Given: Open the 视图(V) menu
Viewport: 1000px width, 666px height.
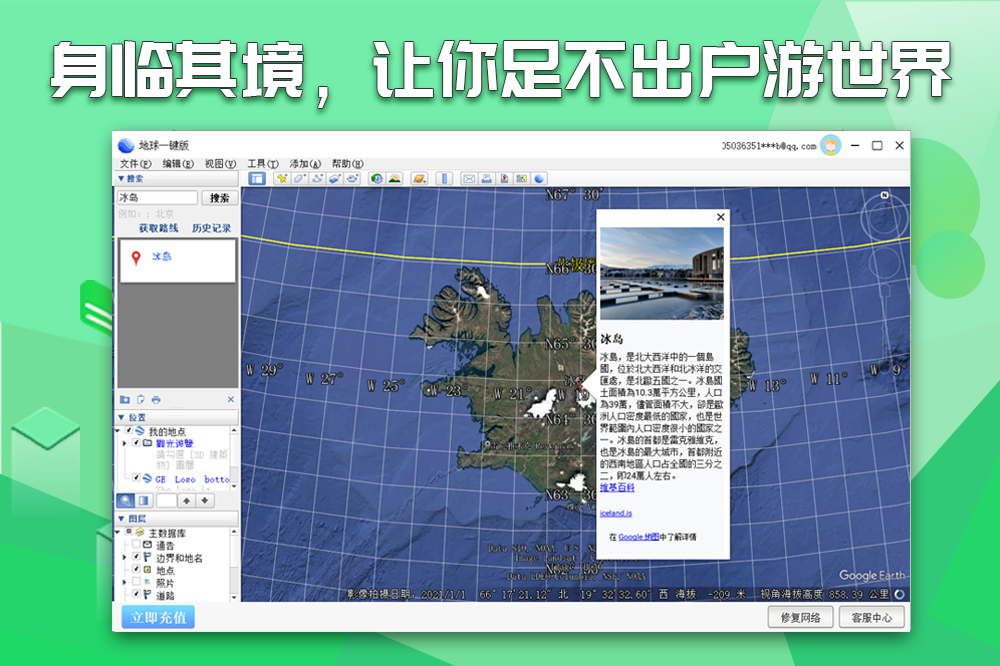Looking at the screenshot, I should [220, 164].
